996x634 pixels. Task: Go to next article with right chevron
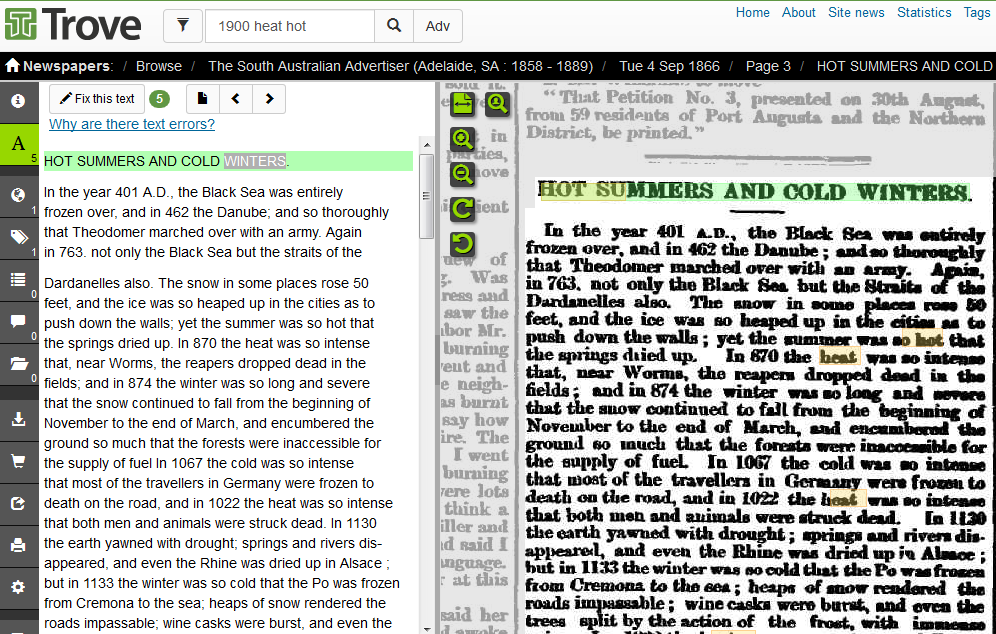coord(268,98)
